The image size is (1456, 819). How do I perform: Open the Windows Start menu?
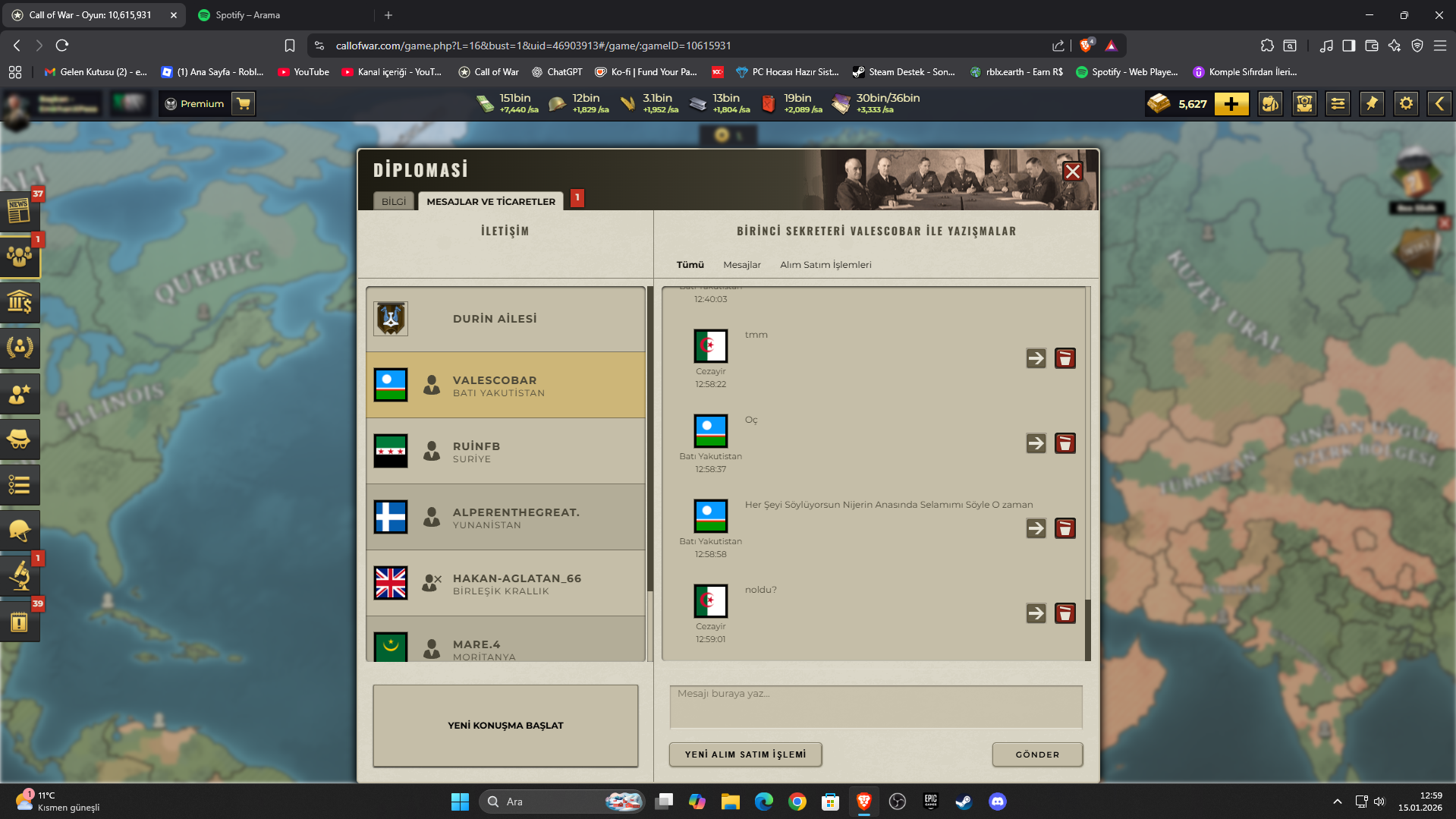(x=460, y=802)
